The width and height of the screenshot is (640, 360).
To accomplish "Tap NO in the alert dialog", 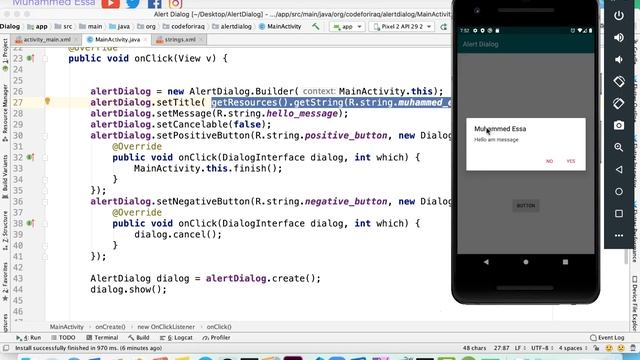I will tap(549, 161).
